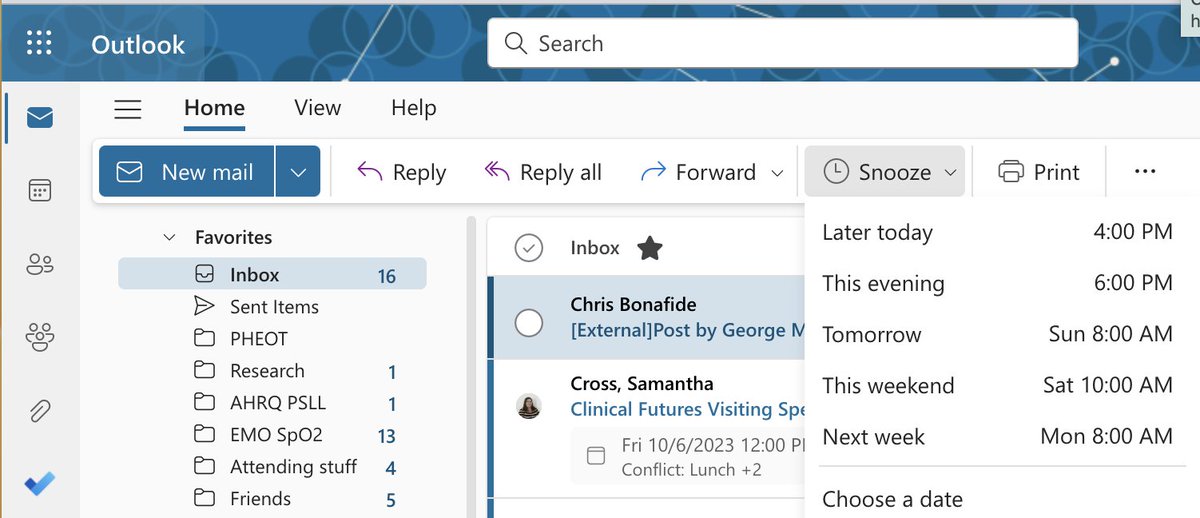Open the Calendar module in sidebar
The image size is (1200, 518).
click(40, 190)
